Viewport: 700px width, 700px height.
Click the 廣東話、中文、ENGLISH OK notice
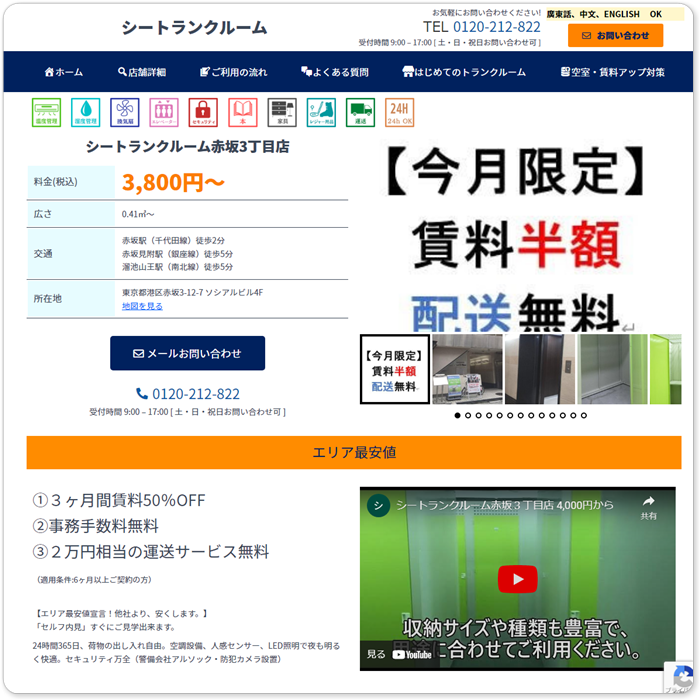pyautogui.click(x=614, y=14)
